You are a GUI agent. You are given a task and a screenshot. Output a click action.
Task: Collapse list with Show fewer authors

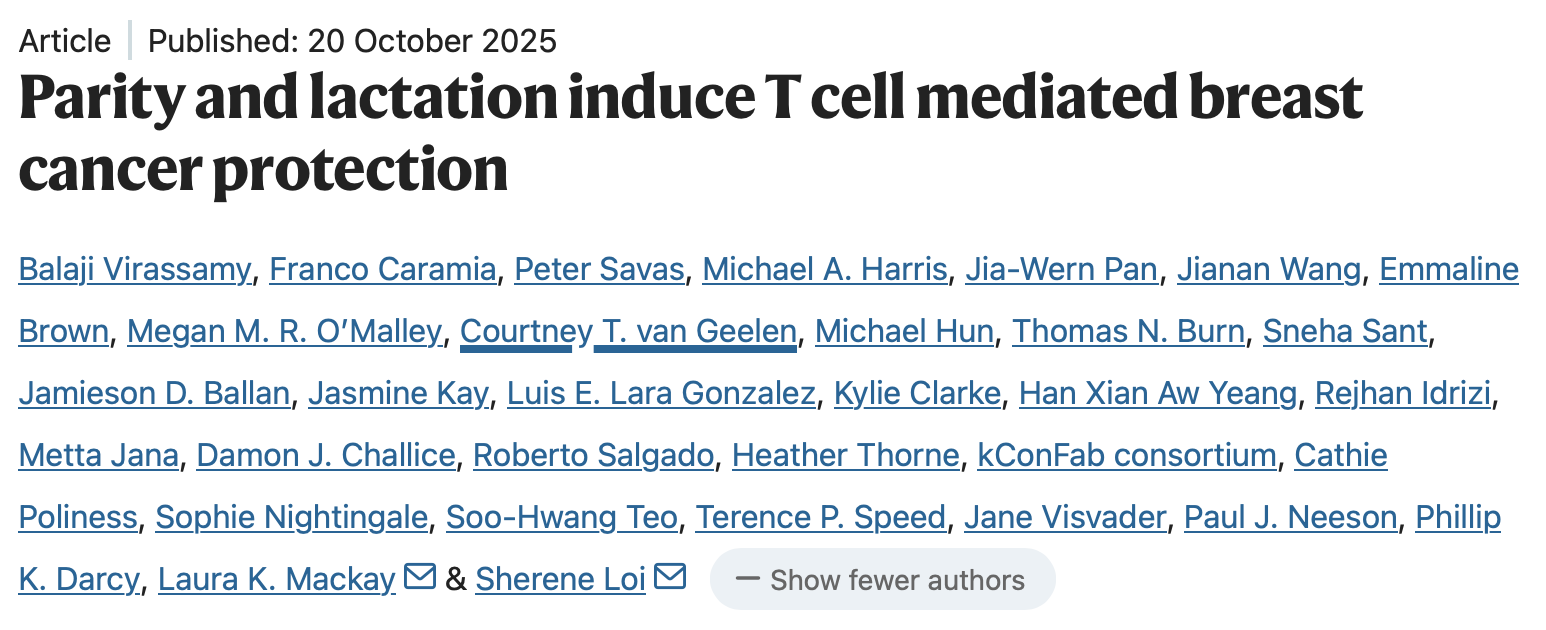tap(882, 580)
